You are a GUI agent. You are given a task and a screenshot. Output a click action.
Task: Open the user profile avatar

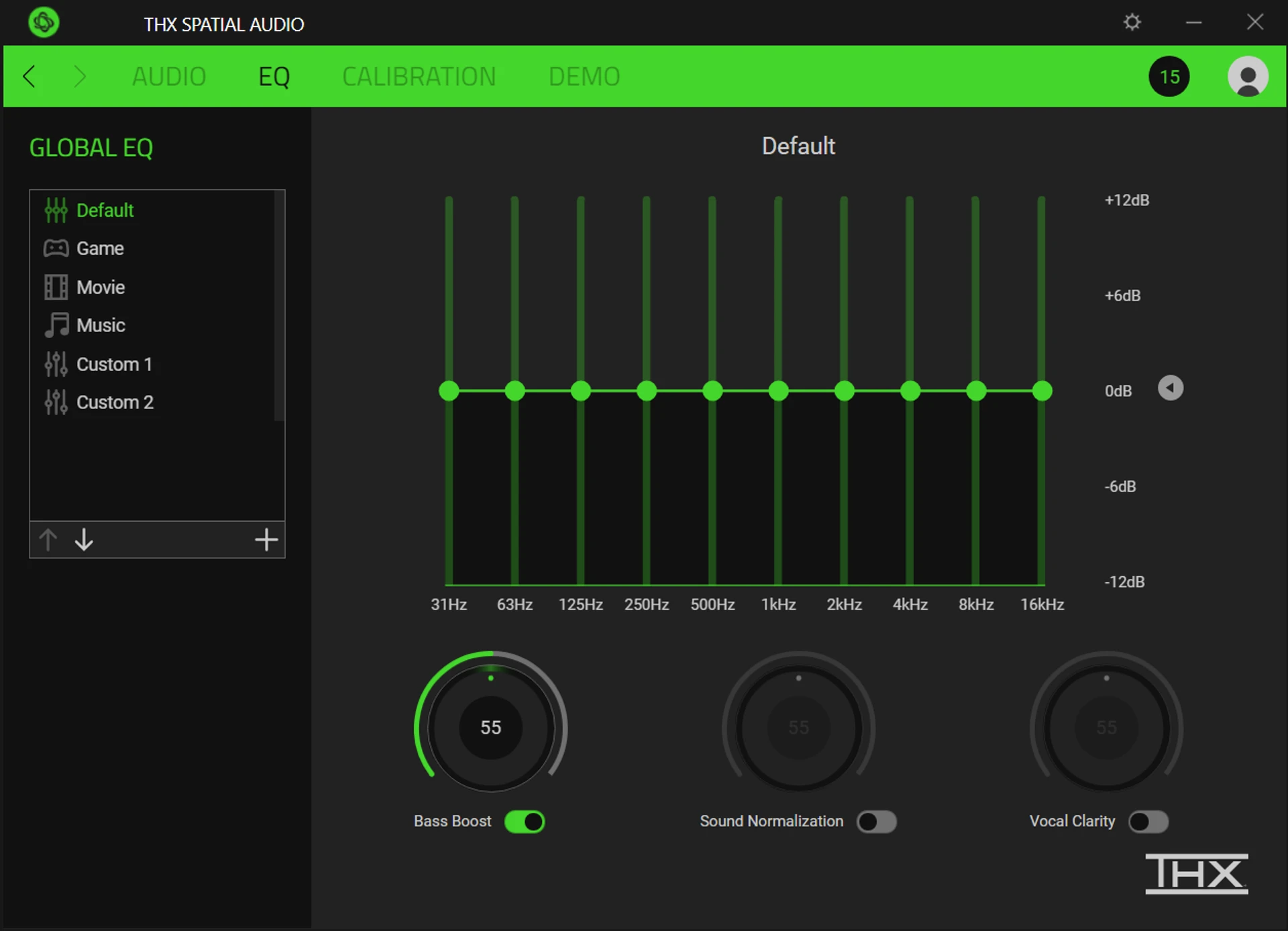pyautogui.click(x=1247, y=76)
